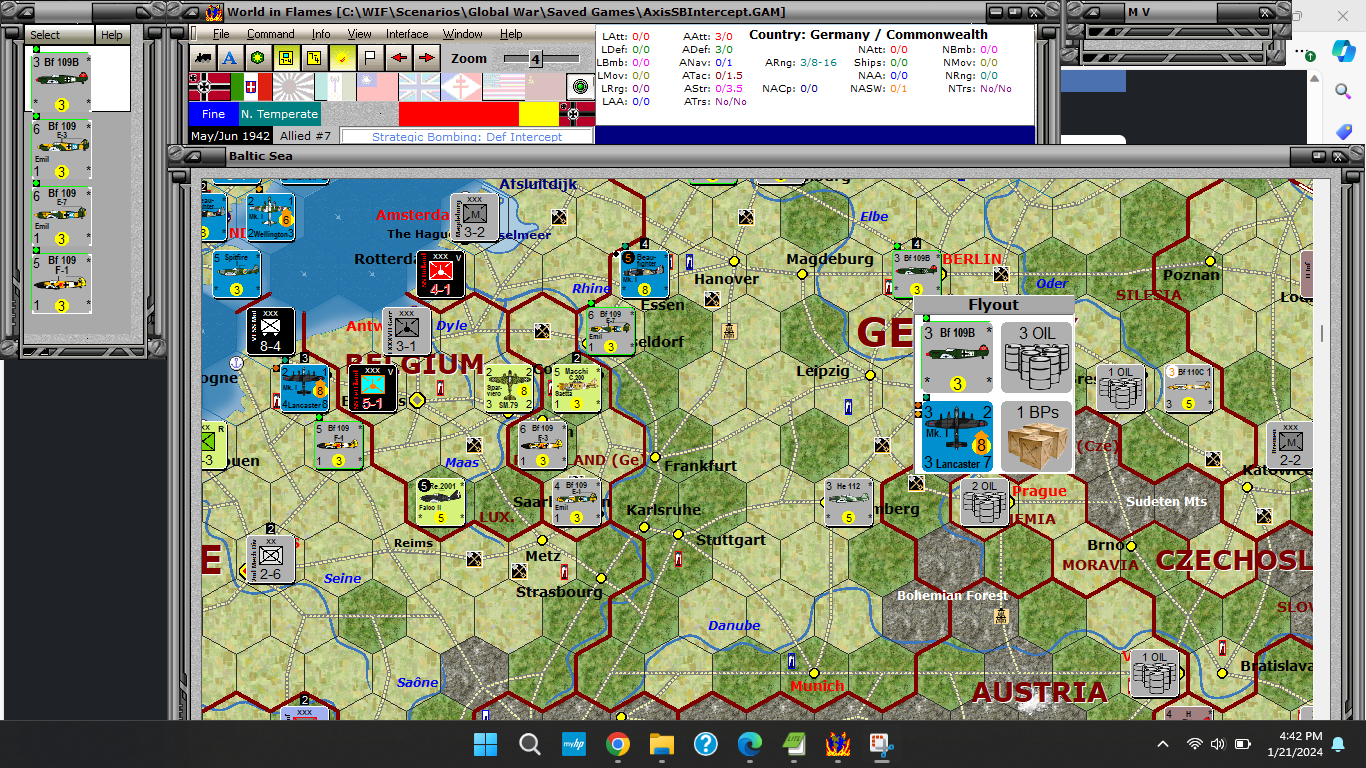Click the 3 OIL resource in Flyout popup

pos(1036,357)
